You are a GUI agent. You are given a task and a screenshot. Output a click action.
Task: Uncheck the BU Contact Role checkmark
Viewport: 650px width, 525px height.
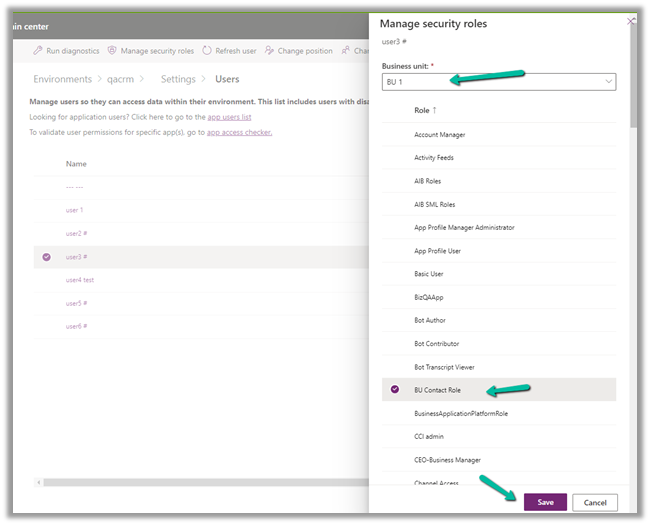click(394, 390)
